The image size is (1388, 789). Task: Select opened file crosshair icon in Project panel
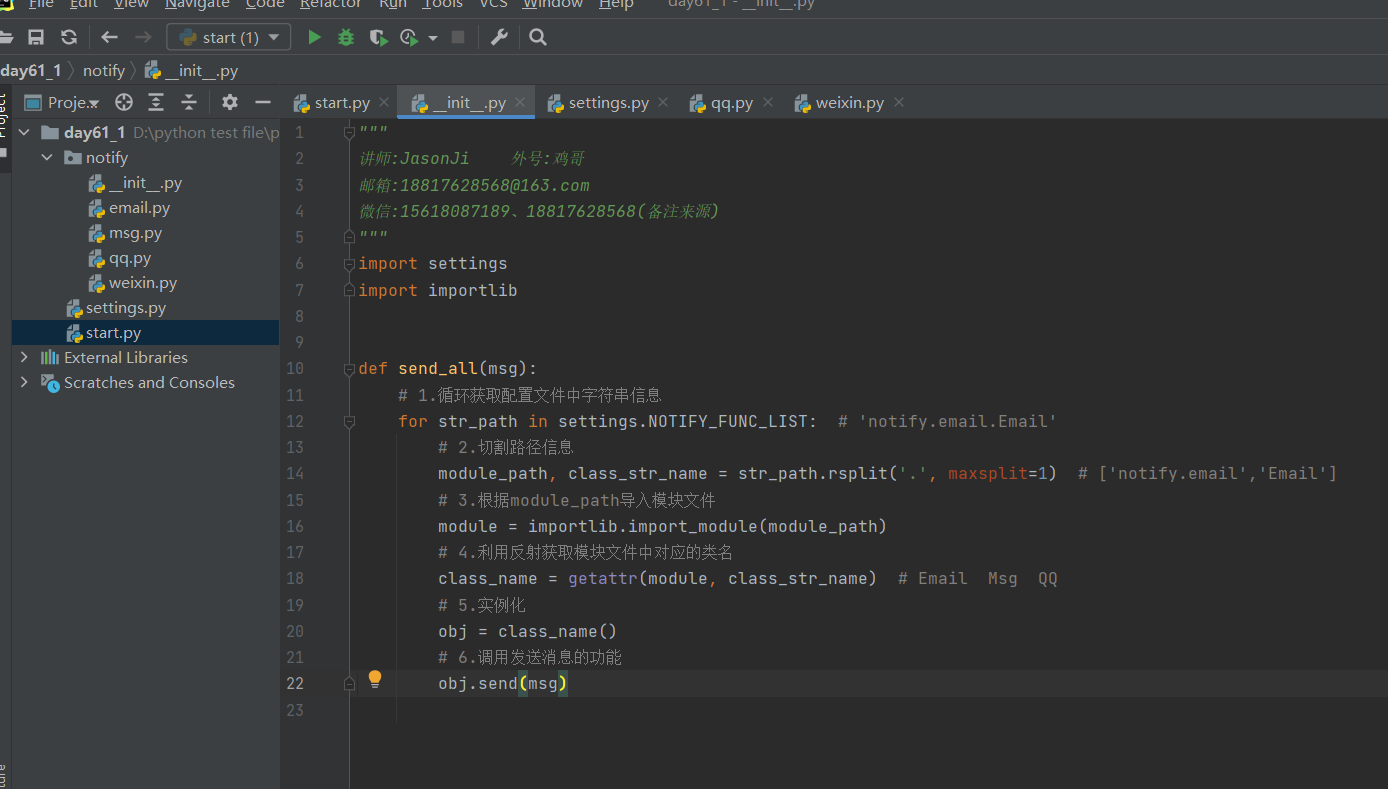(x=124, y=102)
